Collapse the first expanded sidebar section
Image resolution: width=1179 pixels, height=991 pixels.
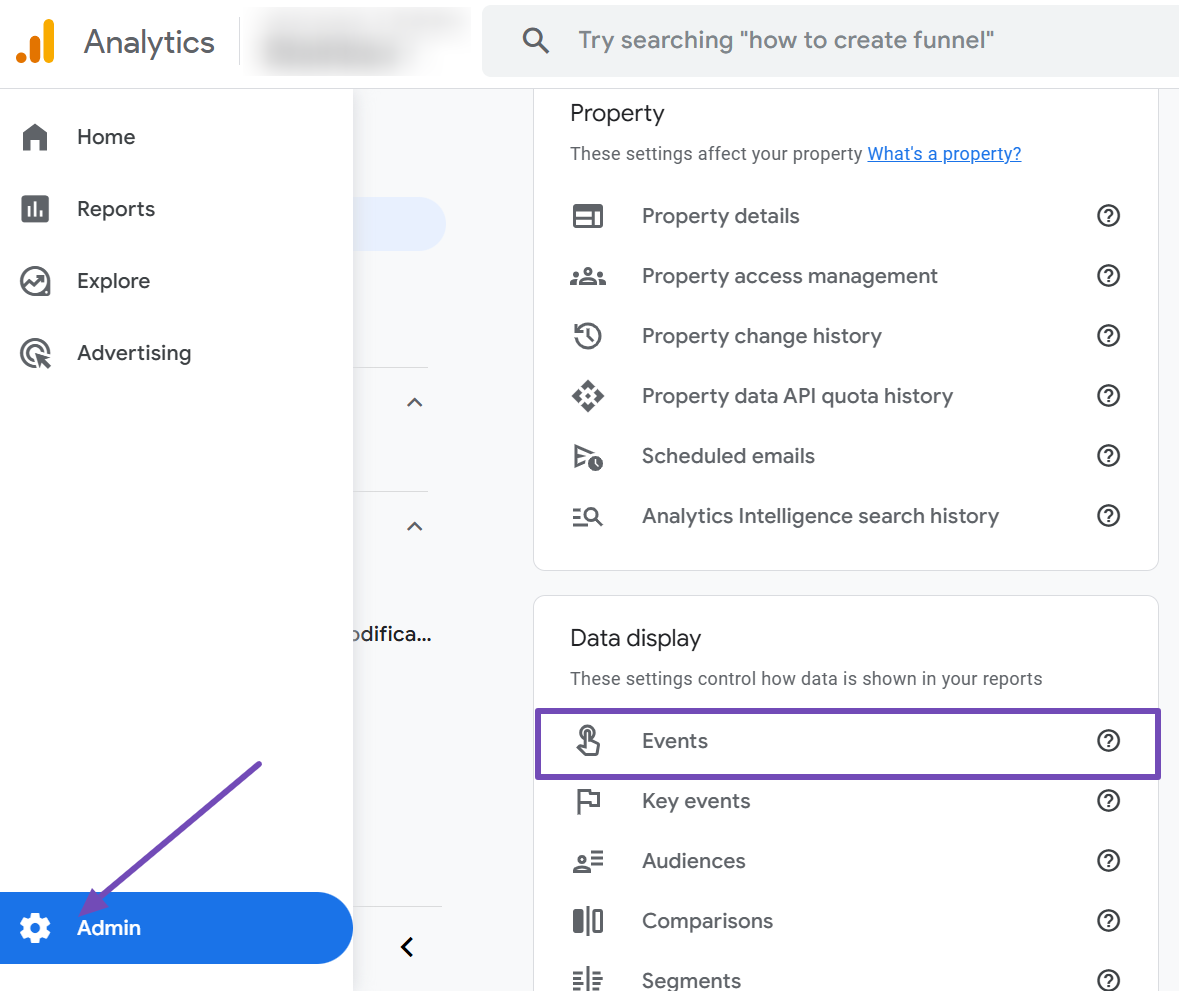click(414, 402)
